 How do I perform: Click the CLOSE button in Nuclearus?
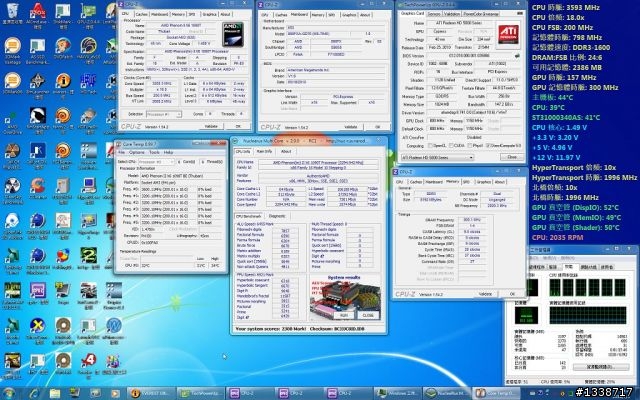pos(368,316)
